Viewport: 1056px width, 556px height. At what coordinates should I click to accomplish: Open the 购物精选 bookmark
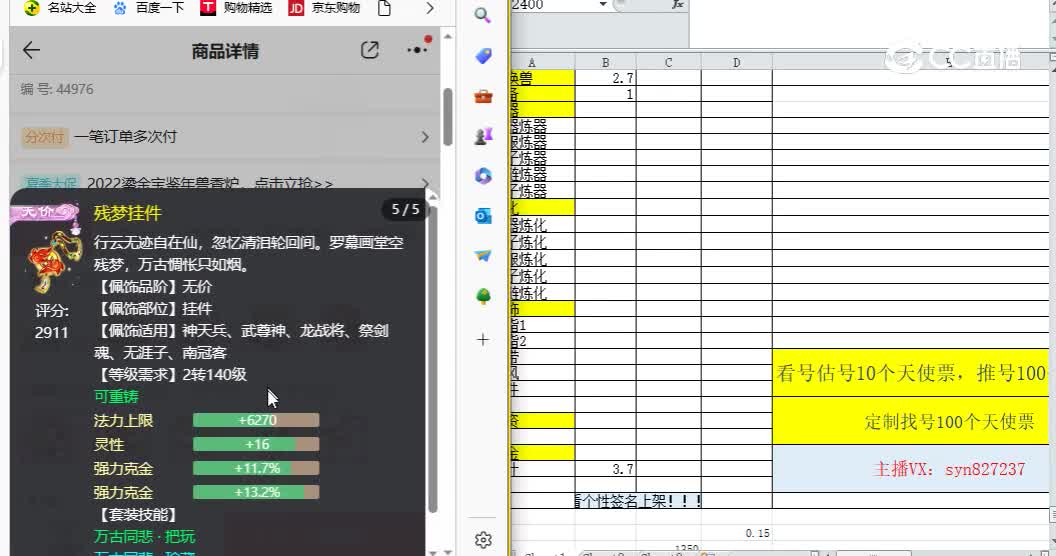(236, 8)
